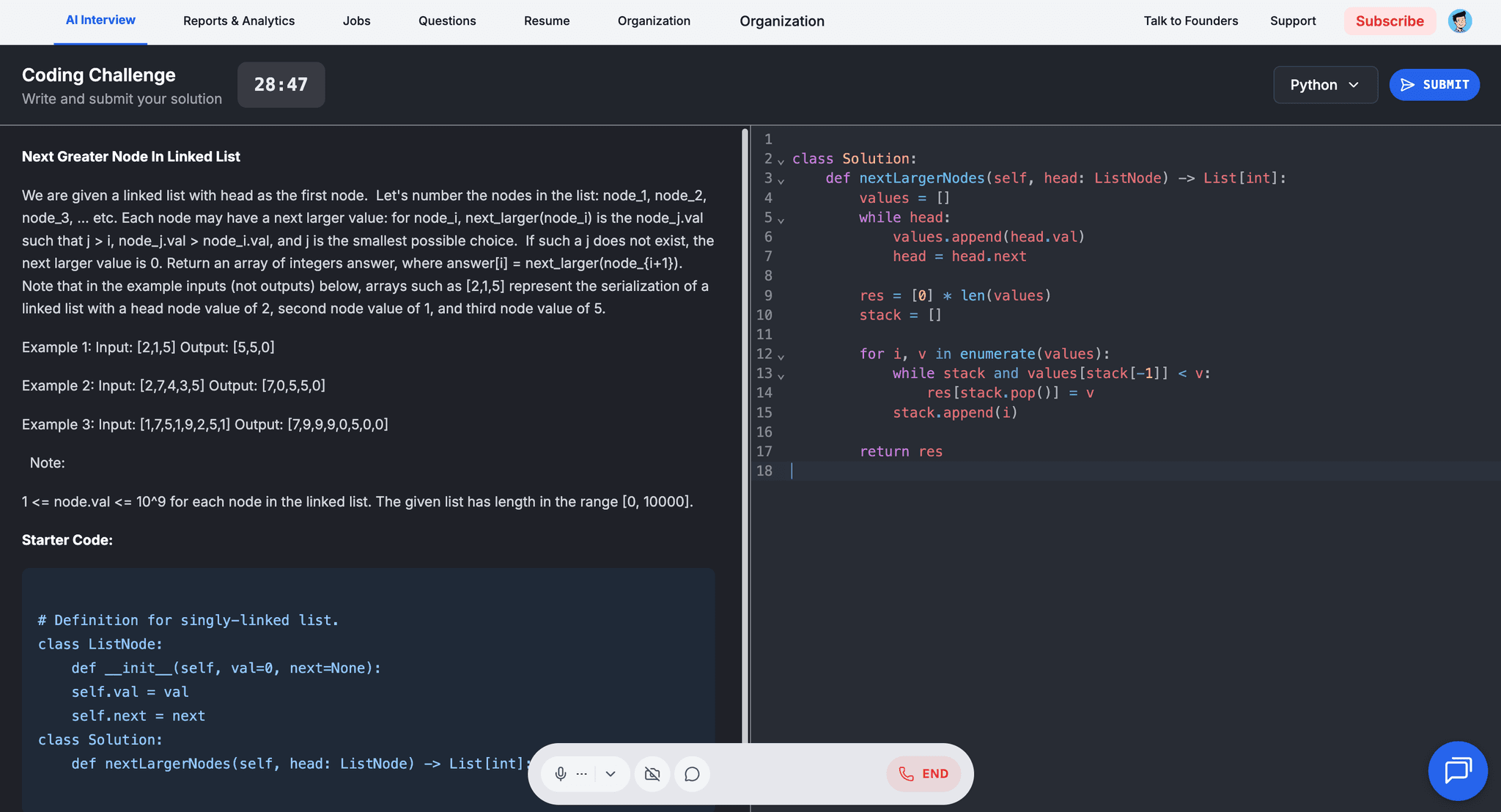Screen dimensions: 1501x812
Task: Expand the microphone device selection chevron
Action: 611,773
